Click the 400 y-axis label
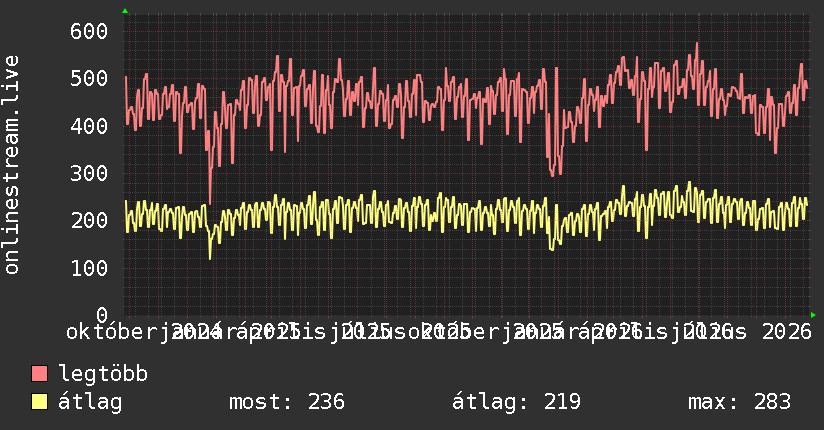824x430 pixels. pyautogui.click(x=89, y=126)
